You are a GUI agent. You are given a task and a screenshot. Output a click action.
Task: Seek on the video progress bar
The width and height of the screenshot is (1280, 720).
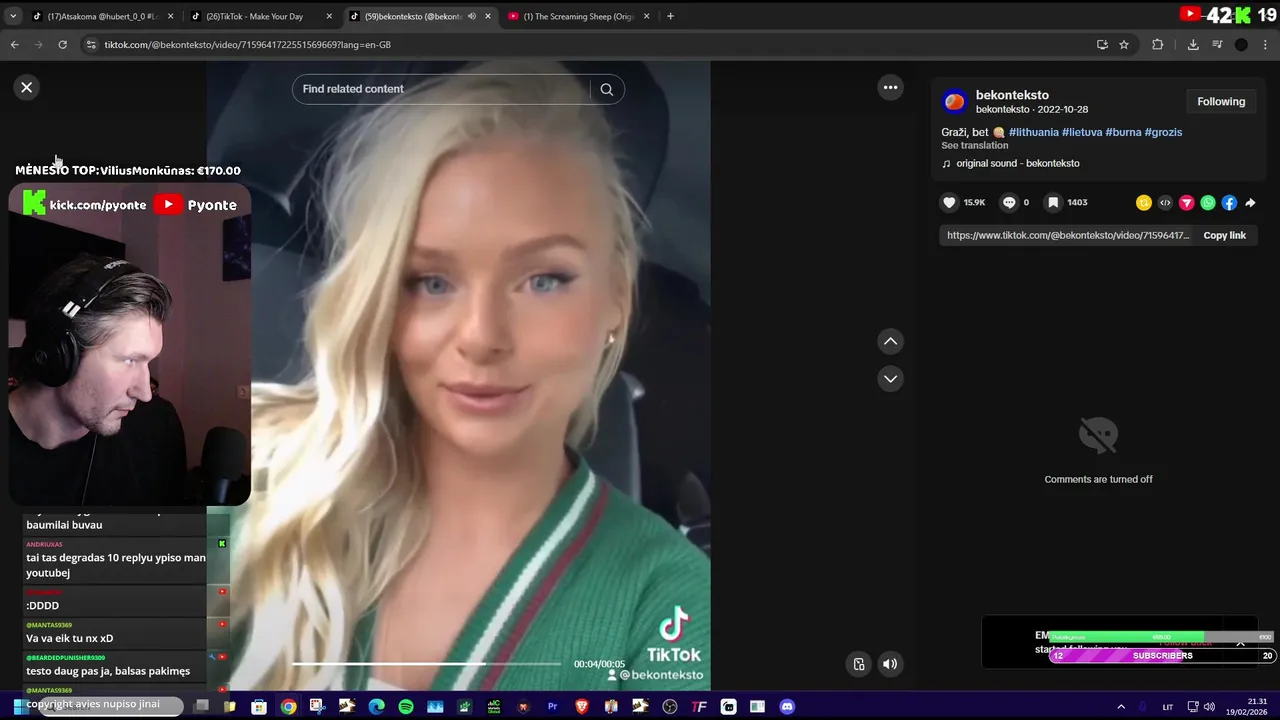(x=427, y=664)
